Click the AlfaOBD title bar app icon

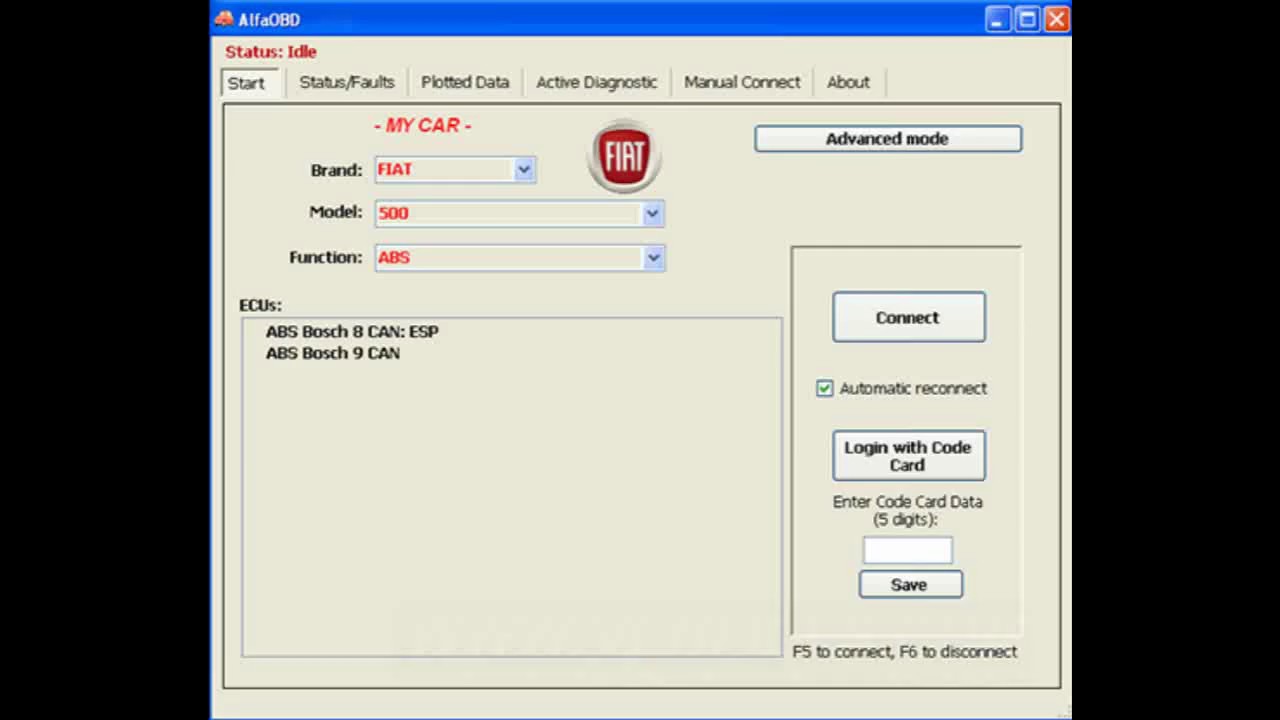[224, 19]
